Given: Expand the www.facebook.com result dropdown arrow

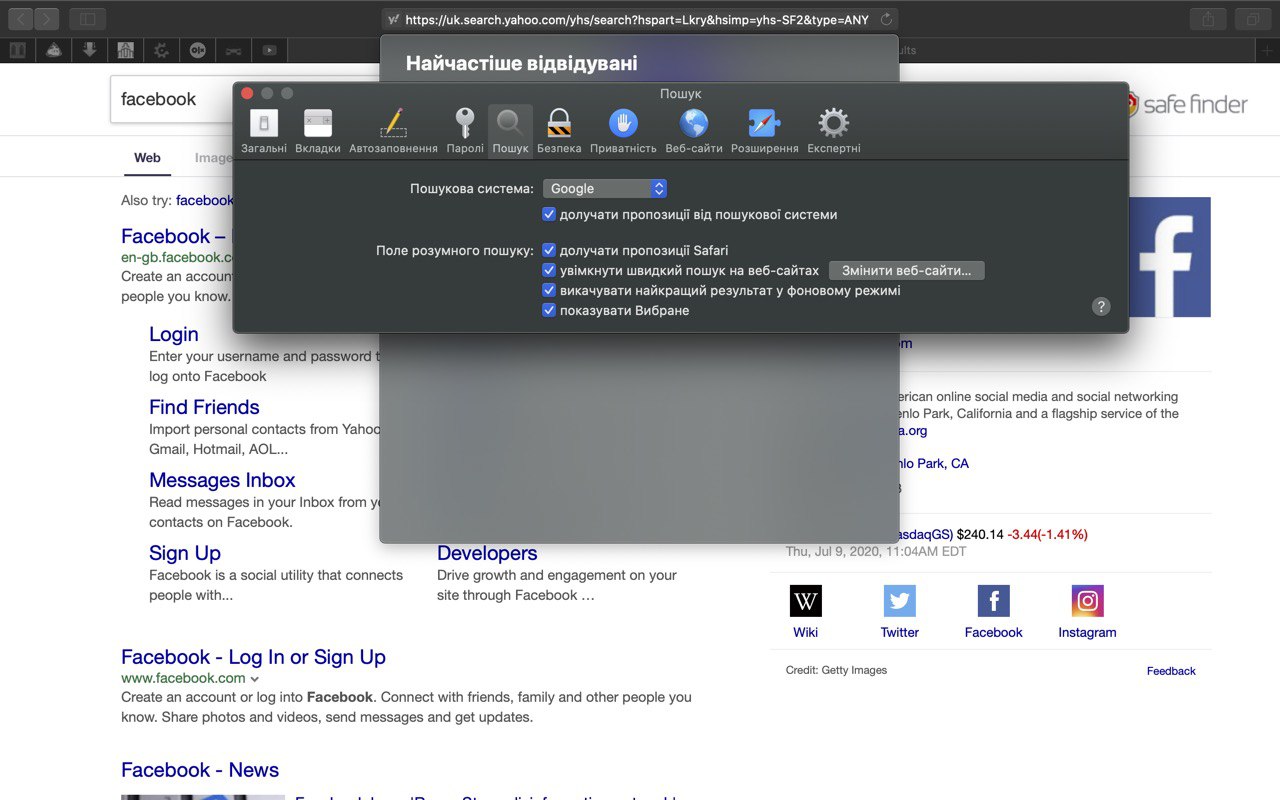Looking at the screenshot, I should pos(255,679).
